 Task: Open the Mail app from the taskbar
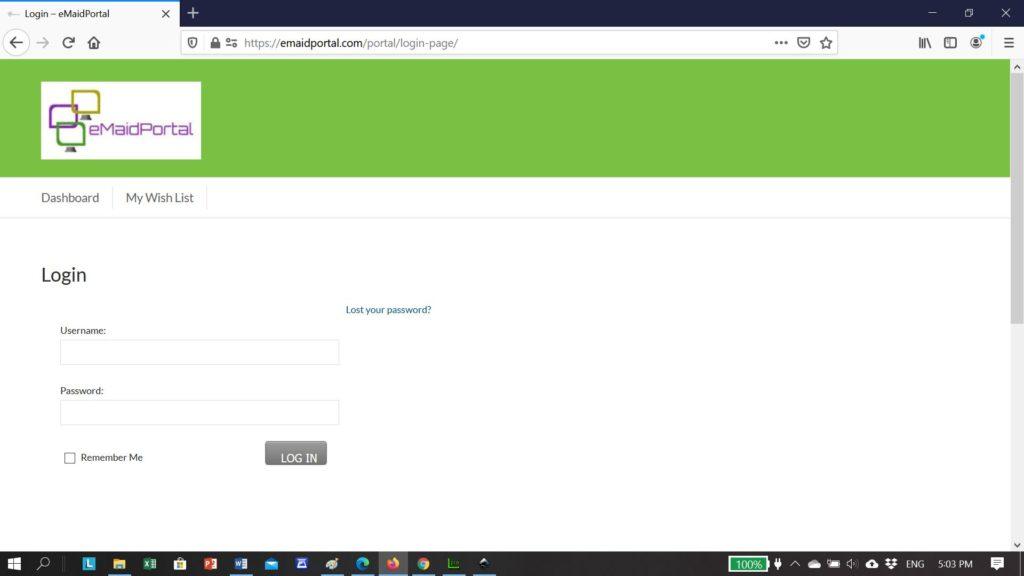(271, 564)
